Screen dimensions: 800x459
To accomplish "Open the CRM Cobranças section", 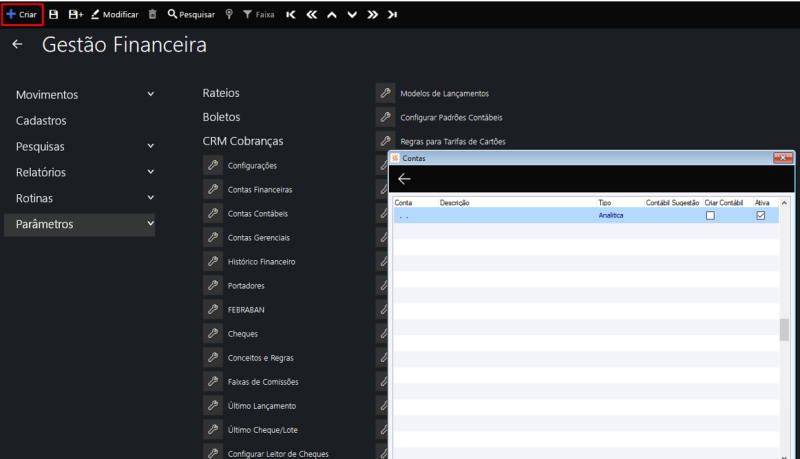I will point(243,141).
